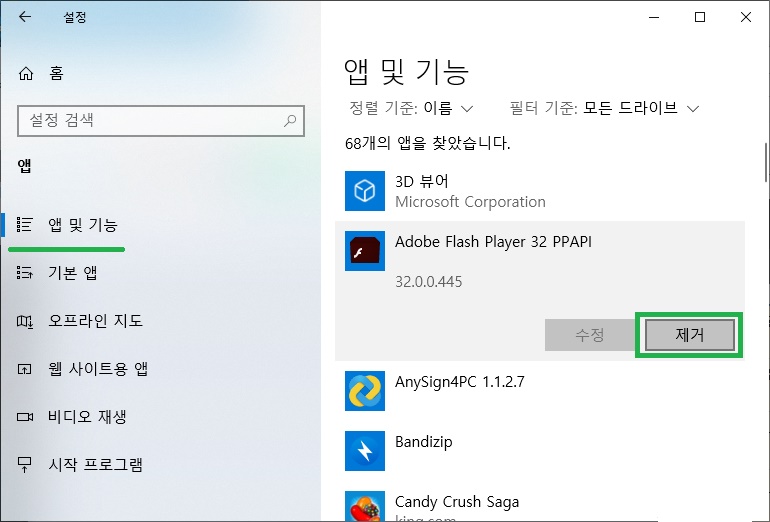This screenshot has height=522, width=770.
Task: Close the 설정 settings window
Action: point(745,17)
